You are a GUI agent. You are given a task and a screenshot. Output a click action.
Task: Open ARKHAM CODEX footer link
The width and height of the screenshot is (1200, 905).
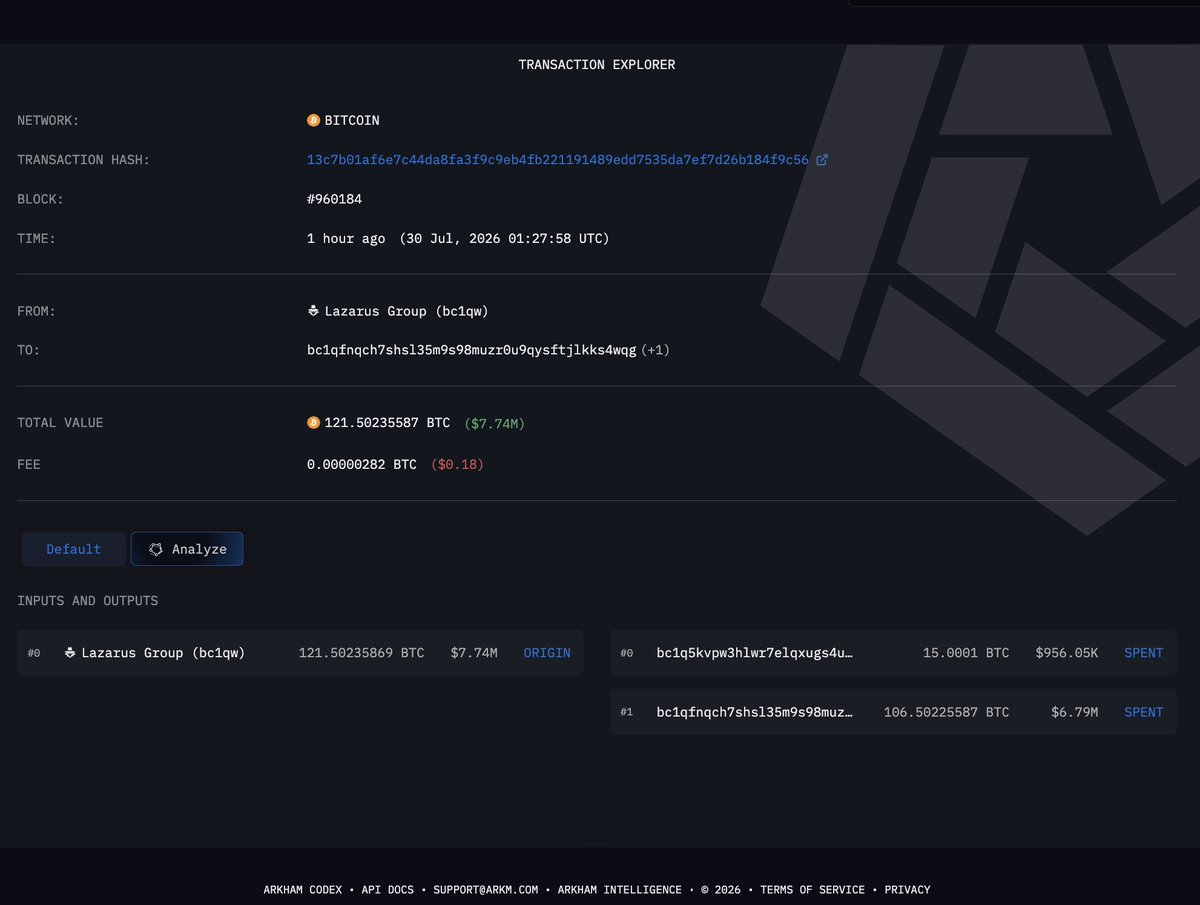point(303,889)
